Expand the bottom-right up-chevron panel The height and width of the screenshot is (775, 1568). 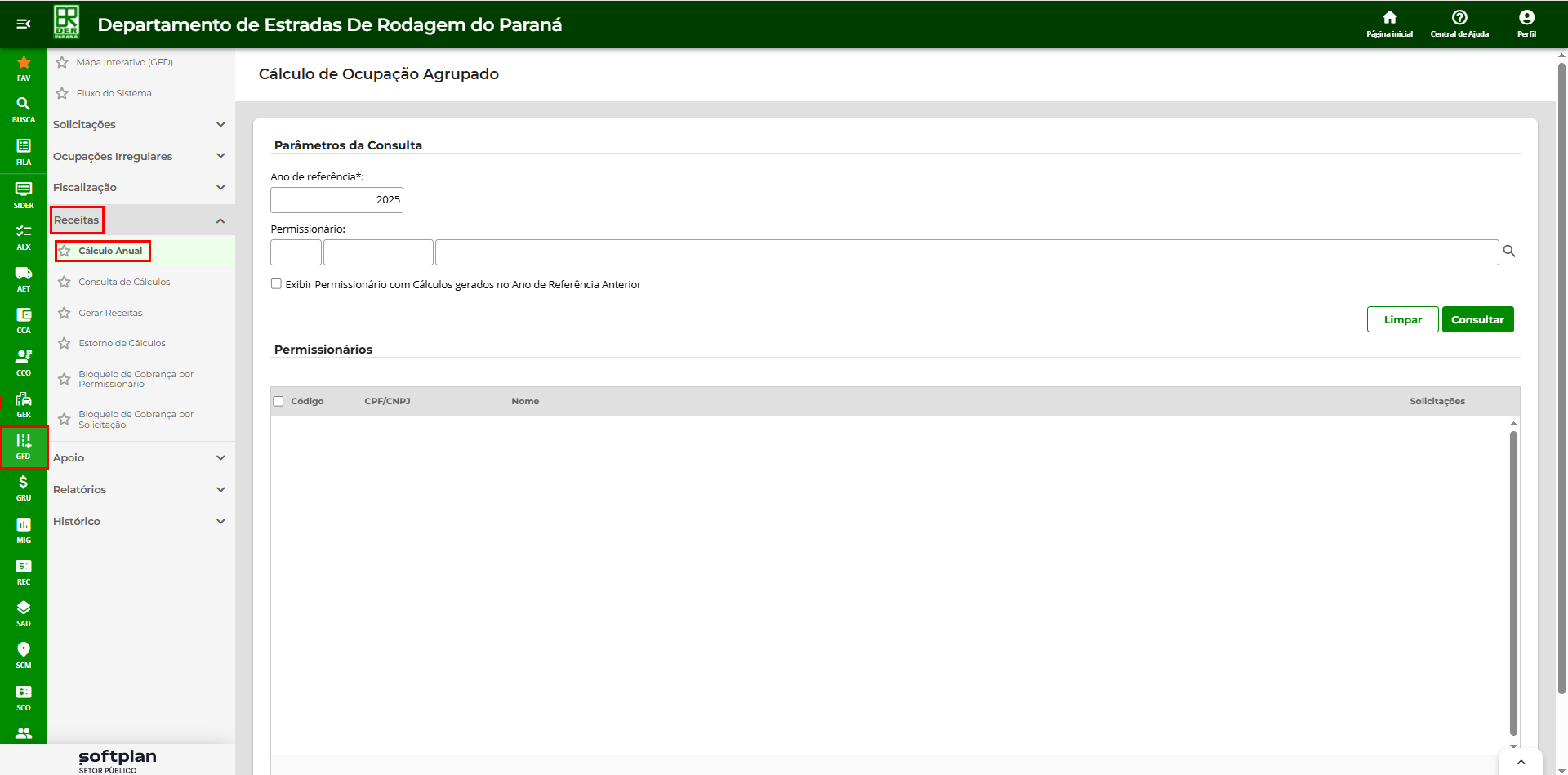(x=1521, y=762)
